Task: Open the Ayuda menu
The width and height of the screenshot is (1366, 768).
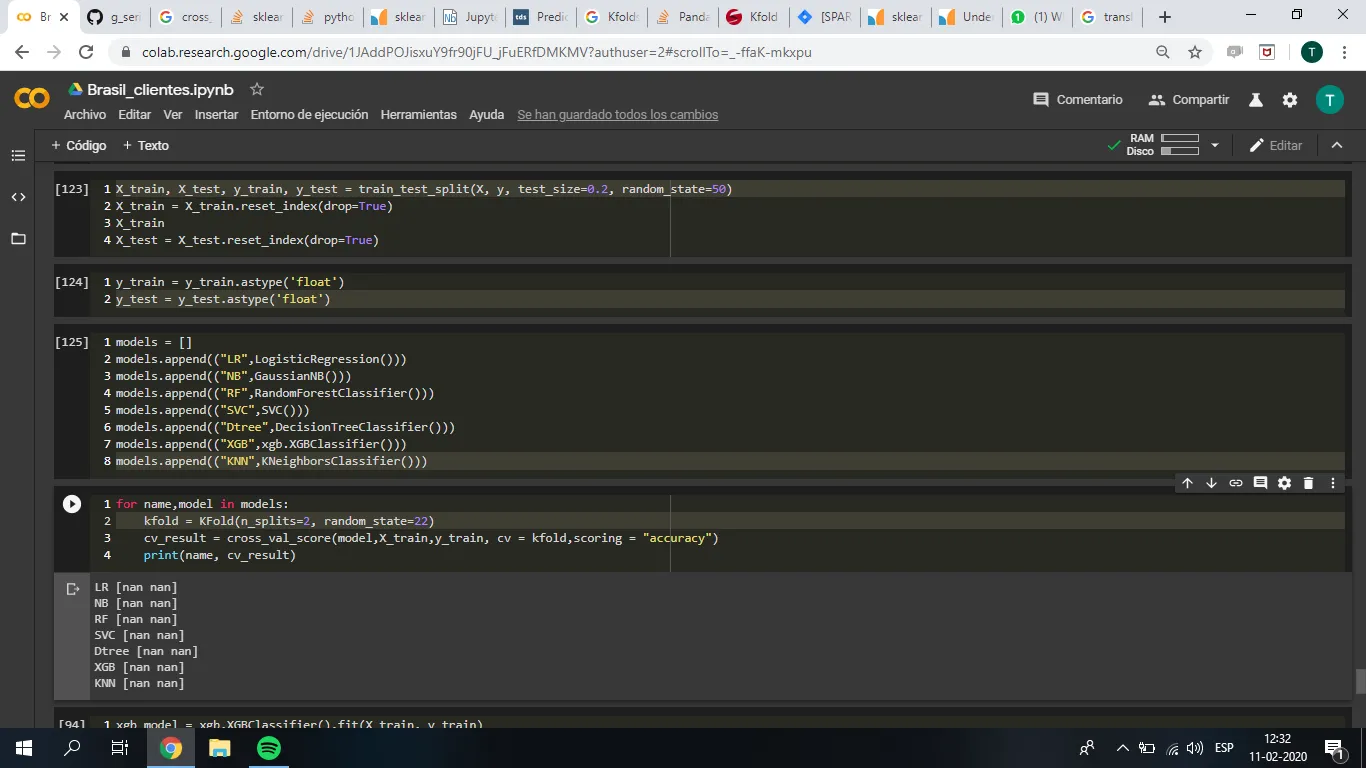Action: [487, 115]
